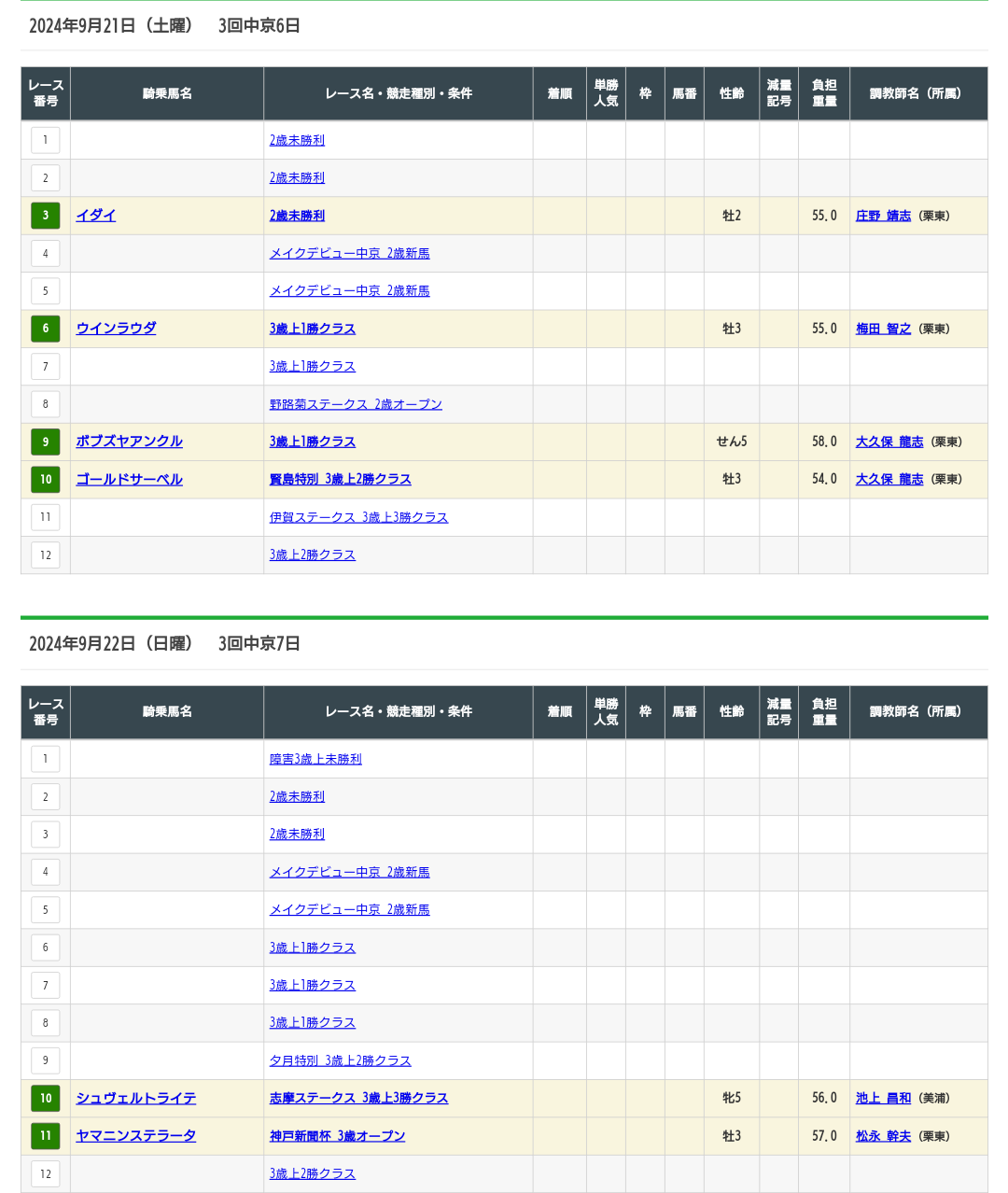Viewport: 1008px width, 1193px height.
Task: Open race 5 メイクデビュー中京 on September 21
Action: click(350, 291)
